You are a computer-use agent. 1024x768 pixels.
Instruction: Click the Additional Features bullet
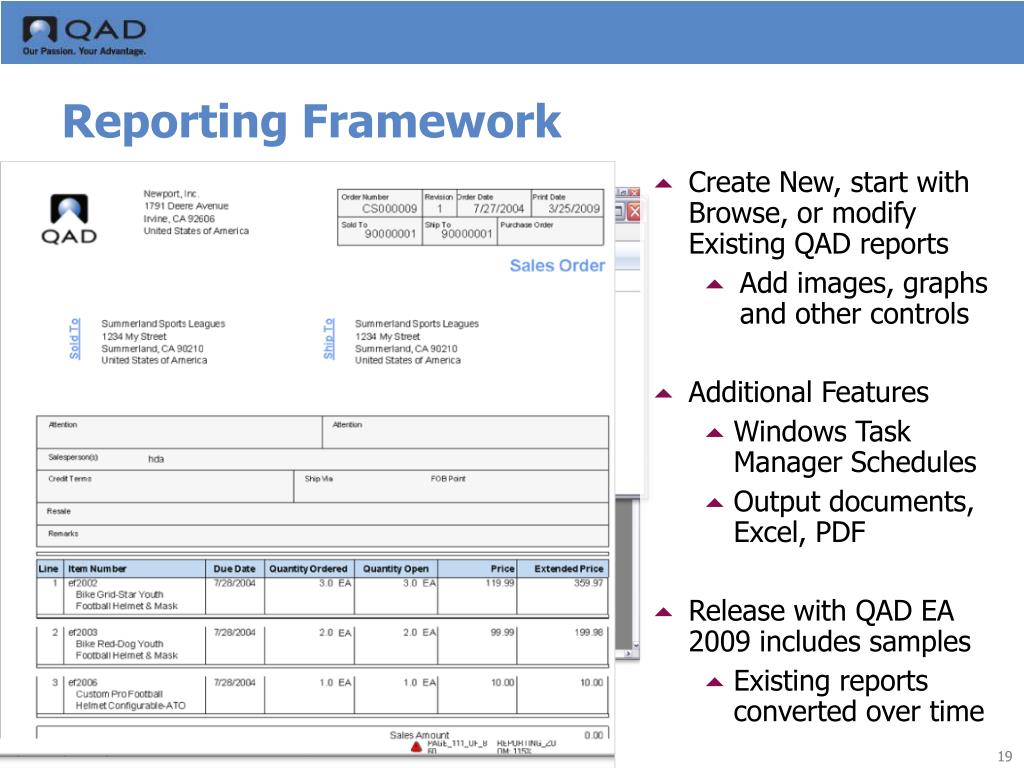tap(808, 392)
